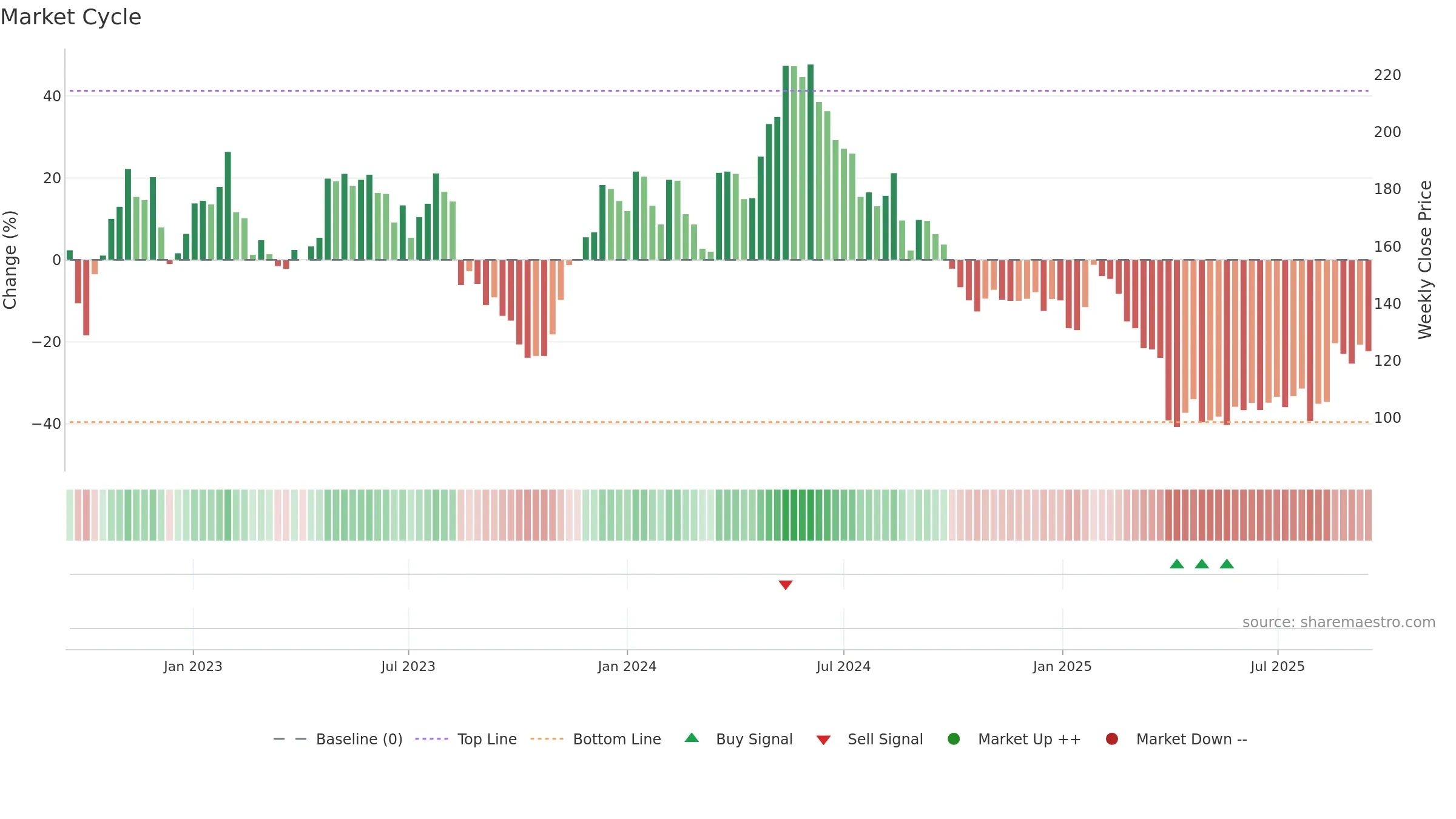Screen dimensions: 1456x819
Task: Click the purple dotted Top Line swatch in legend
Action: click(431, 739)
